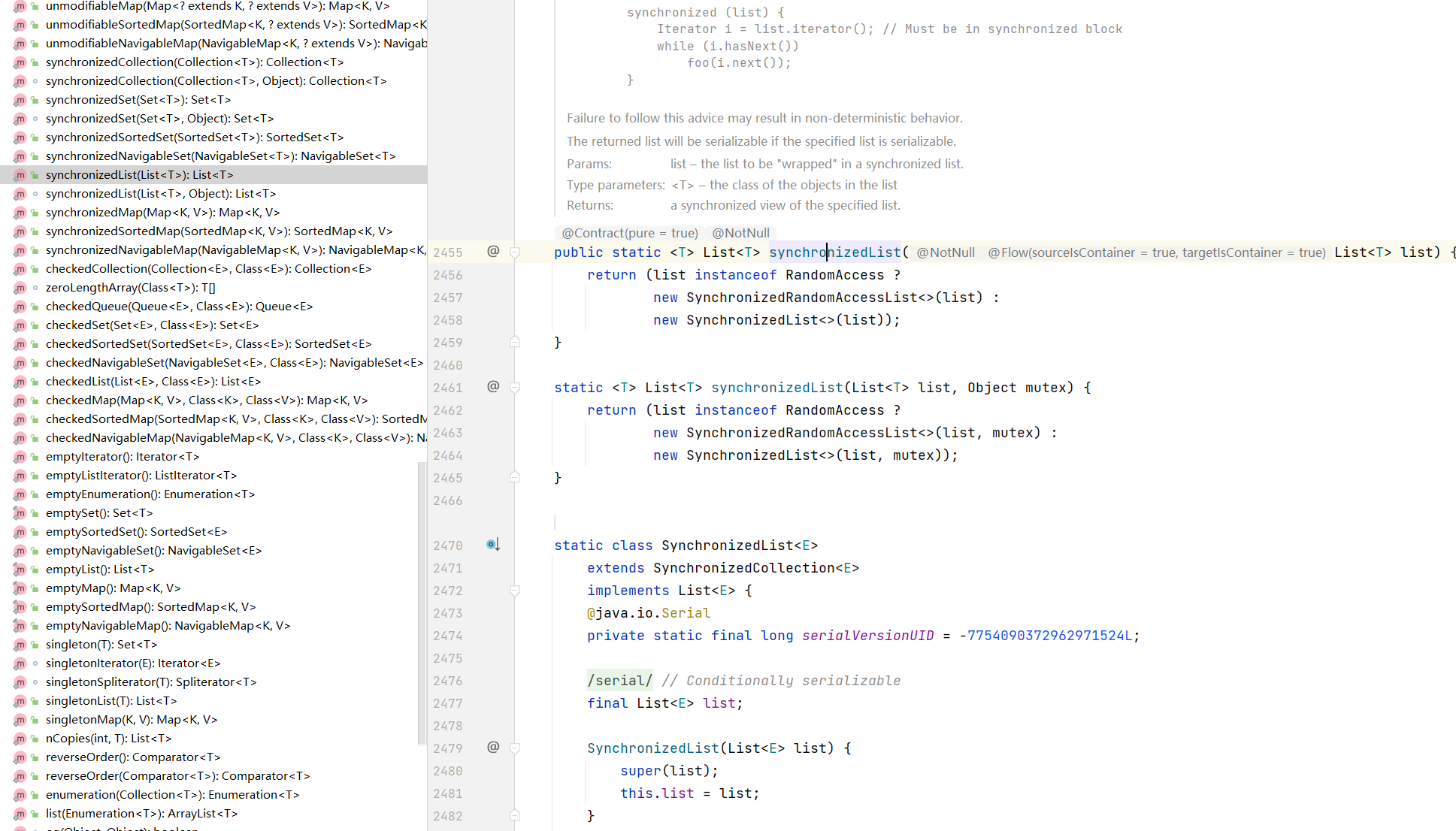Screen dimensions: 1456x831
Task: Click the SynchronizedCollection<E> superclass name
Action: tap(756, 568)
